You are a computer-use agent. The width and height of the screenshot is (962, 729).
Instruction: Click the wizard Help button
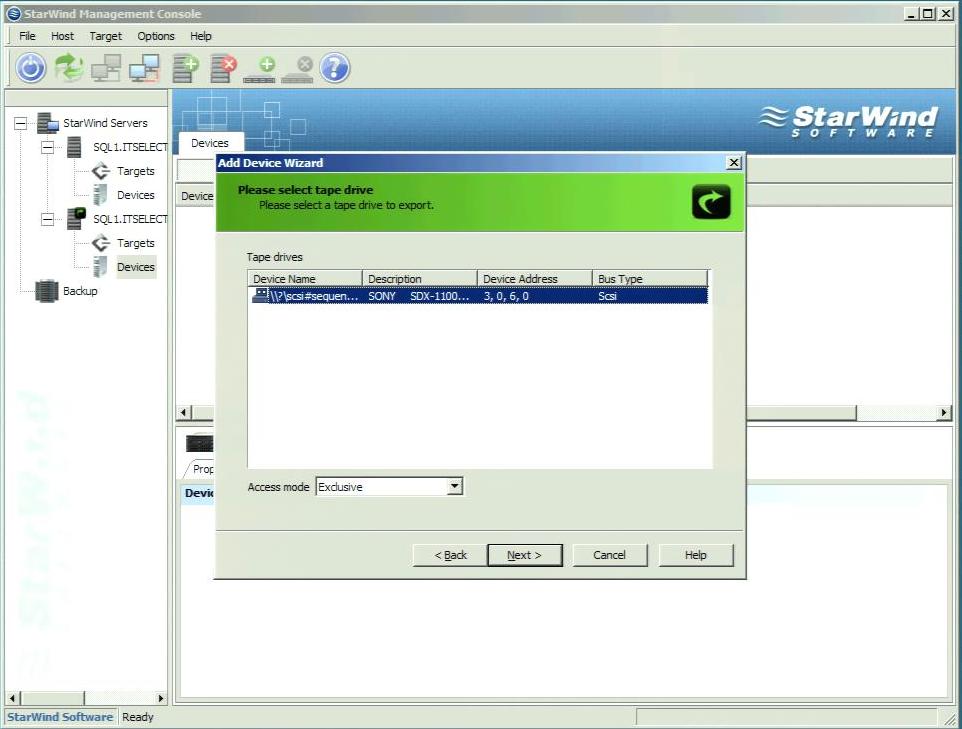696,555
